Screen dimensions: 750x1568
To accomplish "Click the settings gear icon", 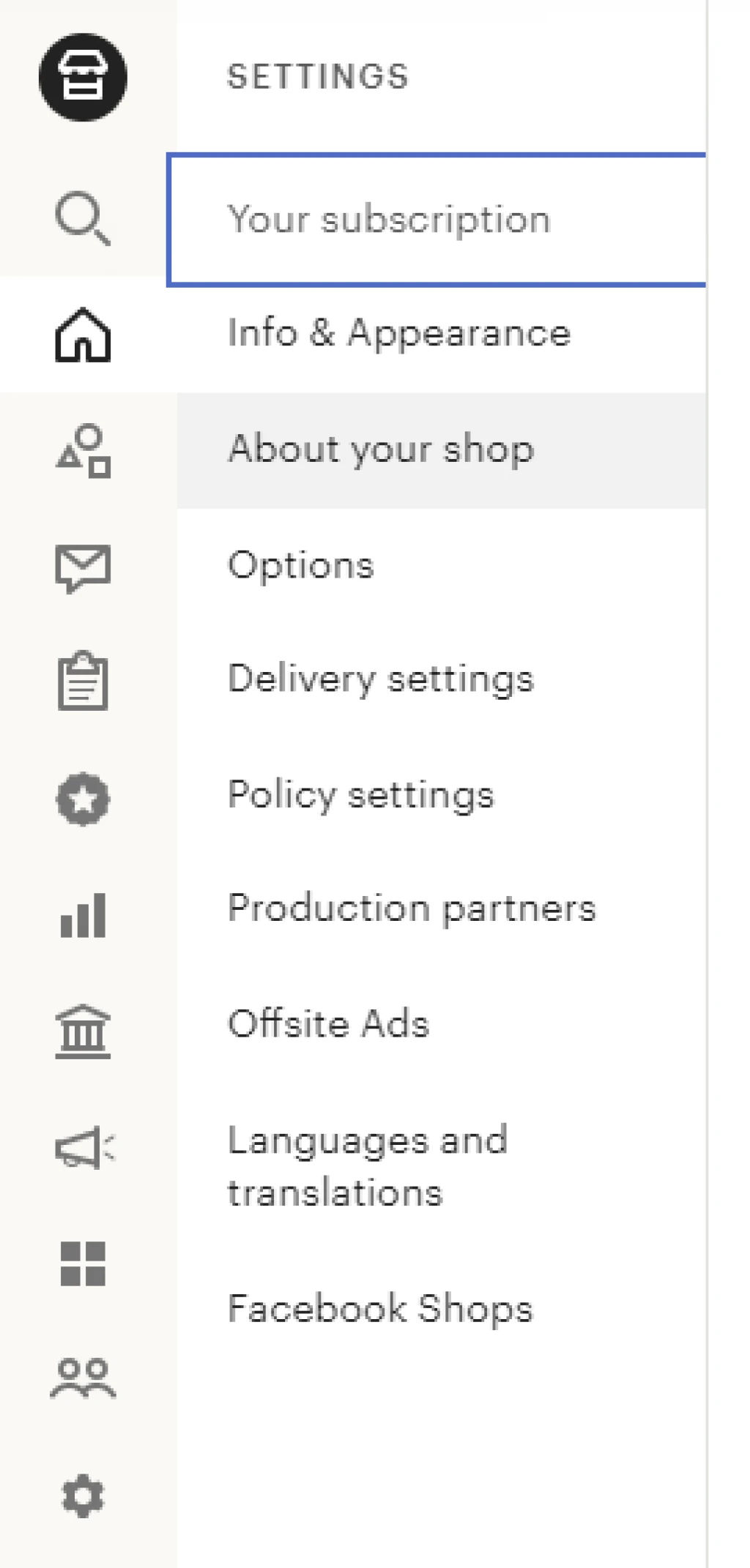I will click(83, 1496).
